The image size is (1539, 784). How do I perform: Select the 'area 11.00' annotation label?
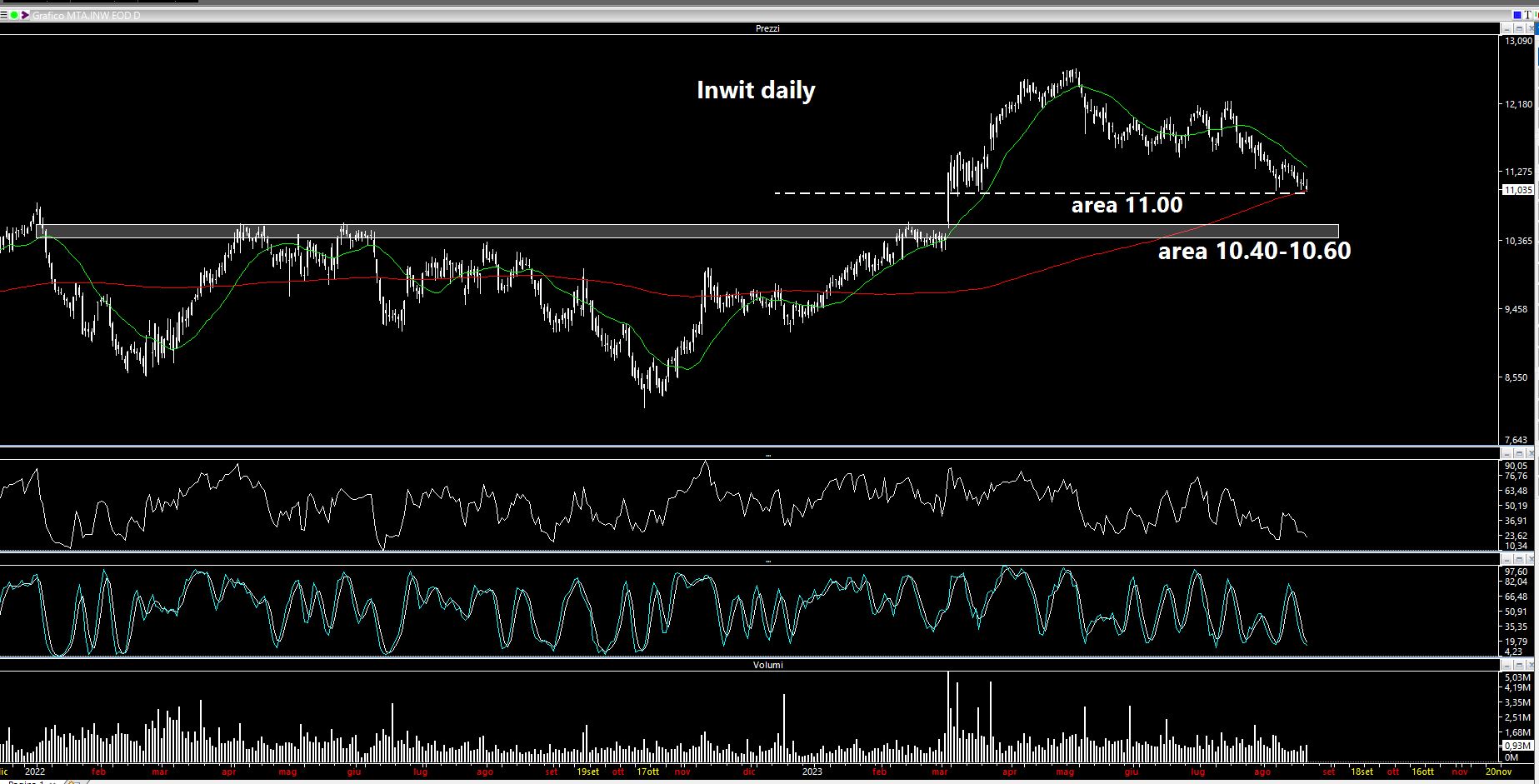pyautogui.click(x=1127, y=204)
